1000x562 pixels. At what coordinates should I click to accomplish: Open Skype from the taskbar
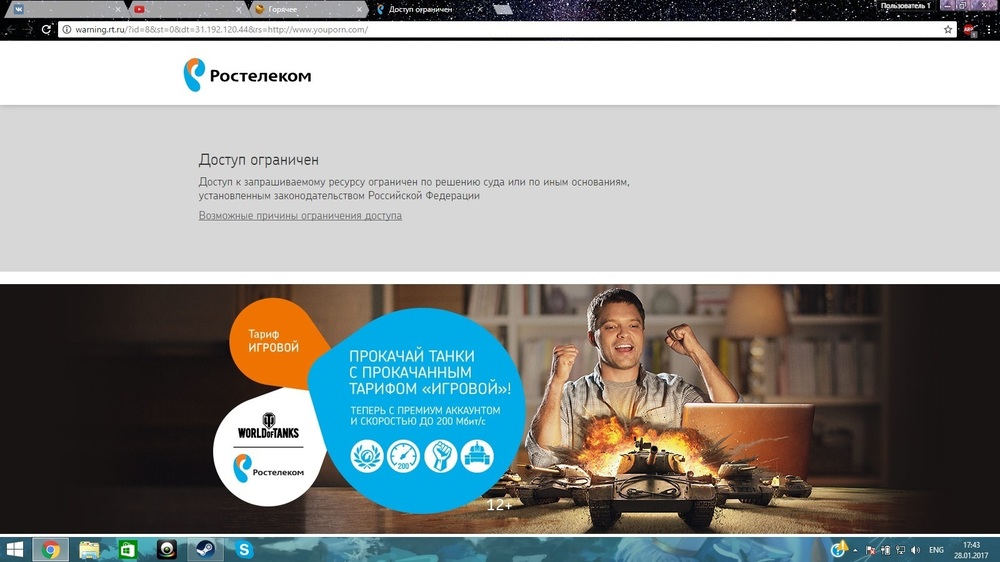click(244, 549)
